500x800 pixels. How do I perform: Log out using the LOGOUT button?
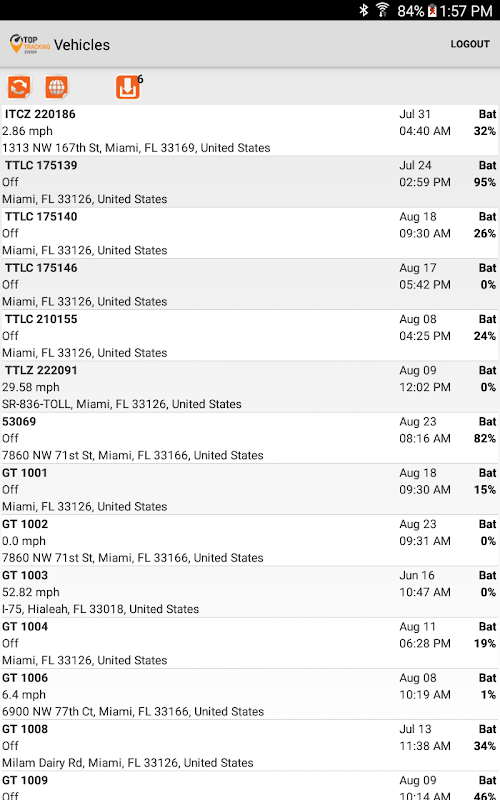click(470, 44)
